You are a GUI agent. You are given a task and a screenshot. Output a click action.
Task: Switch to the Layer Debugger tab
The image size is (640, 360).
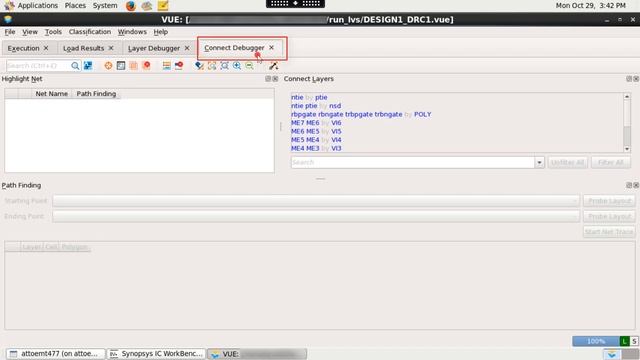click(x=154, y=48)
